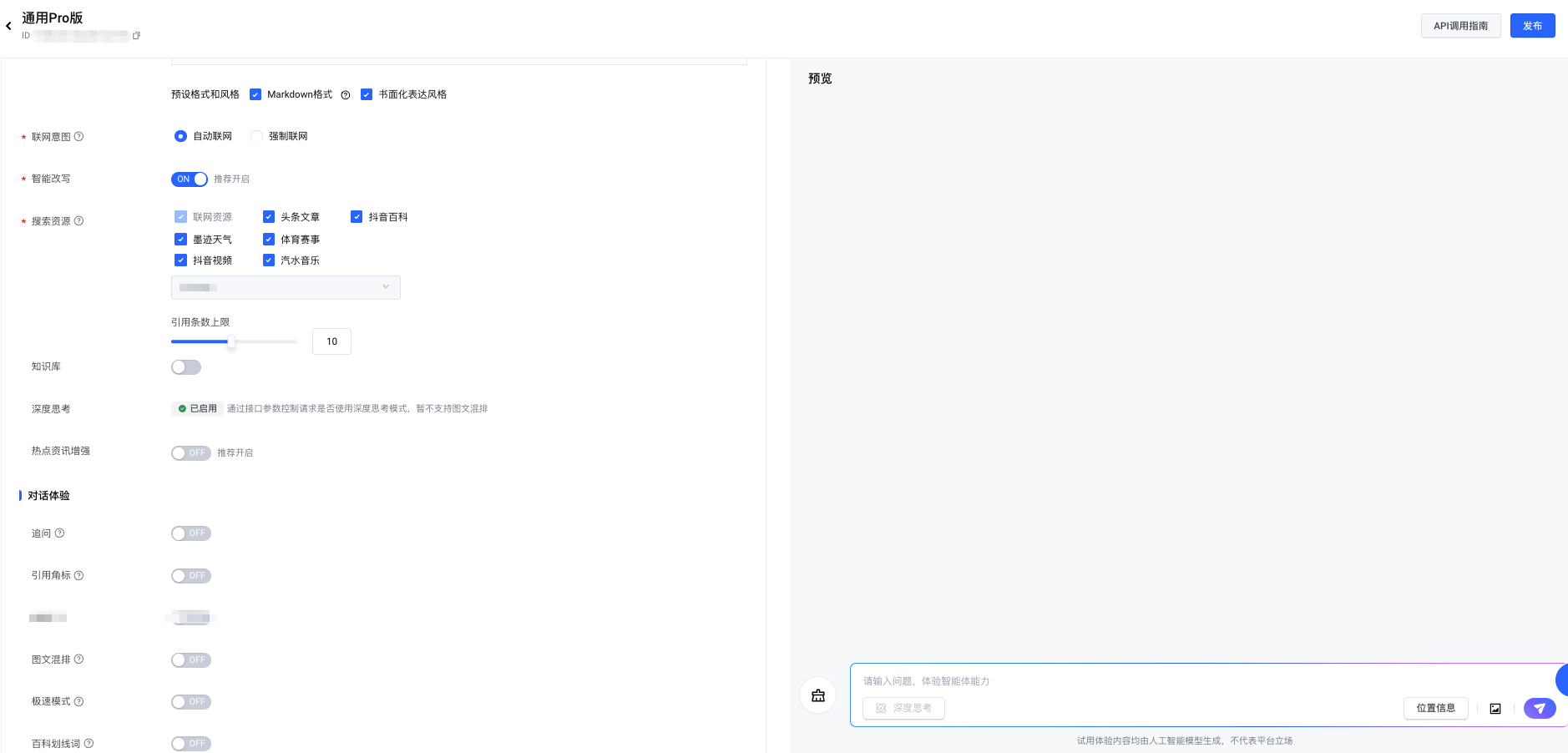Enable the 知识库 toggle
Viewport: 1568px width, 753px height.
(186, 367)
